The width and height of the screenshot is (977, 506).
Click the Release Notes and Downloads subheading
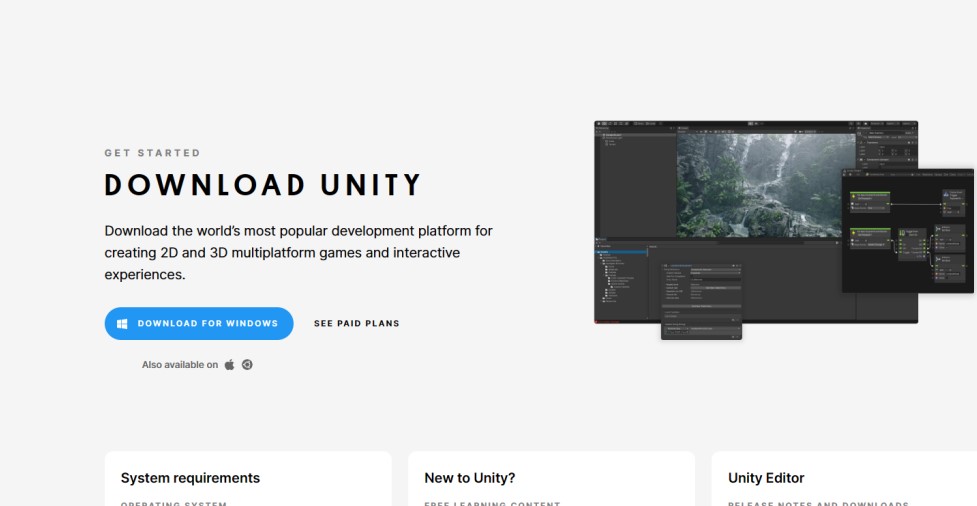[x=818, y=503]
